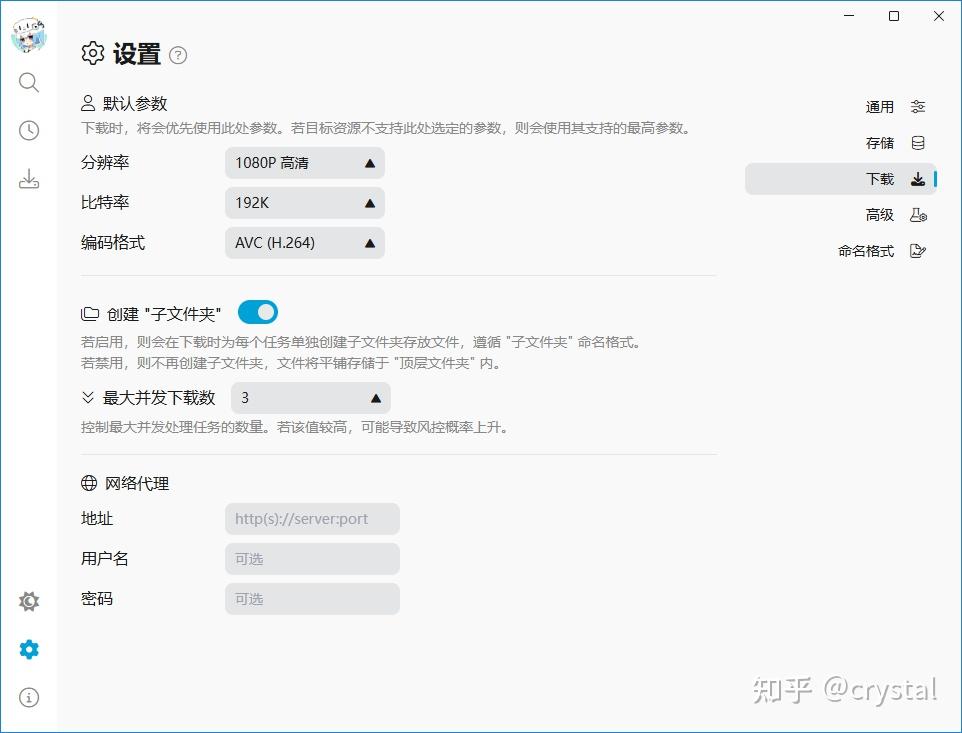The width and height of the screenshot is (962, 733).
Task: Open help via the question mark beside 设置
Action: [178, 55]
